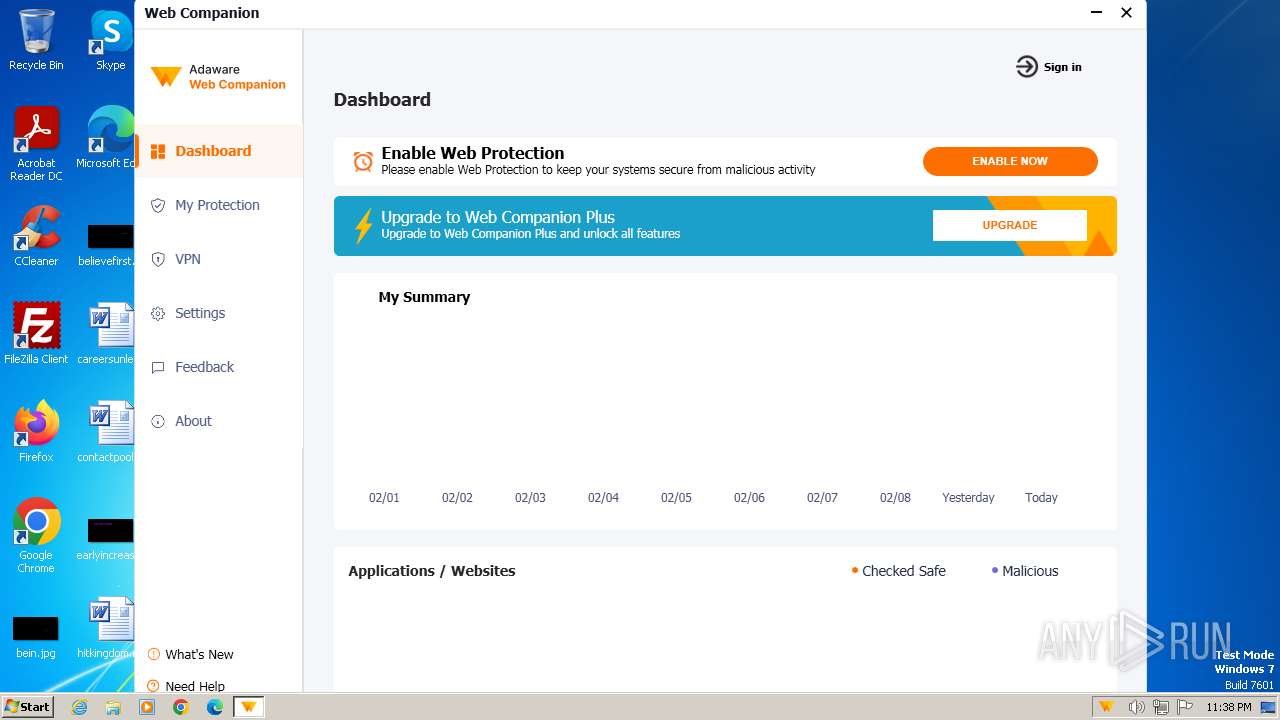Image resolution: width=1280 pixels, height=720 pixels.
Task: Open the VPN section
Action: click(x=218, y=259)
